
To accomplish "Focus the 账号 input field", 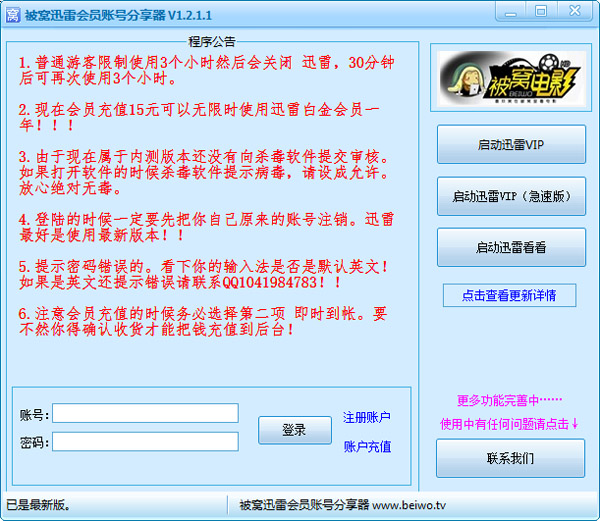I will tap(145, 413).
